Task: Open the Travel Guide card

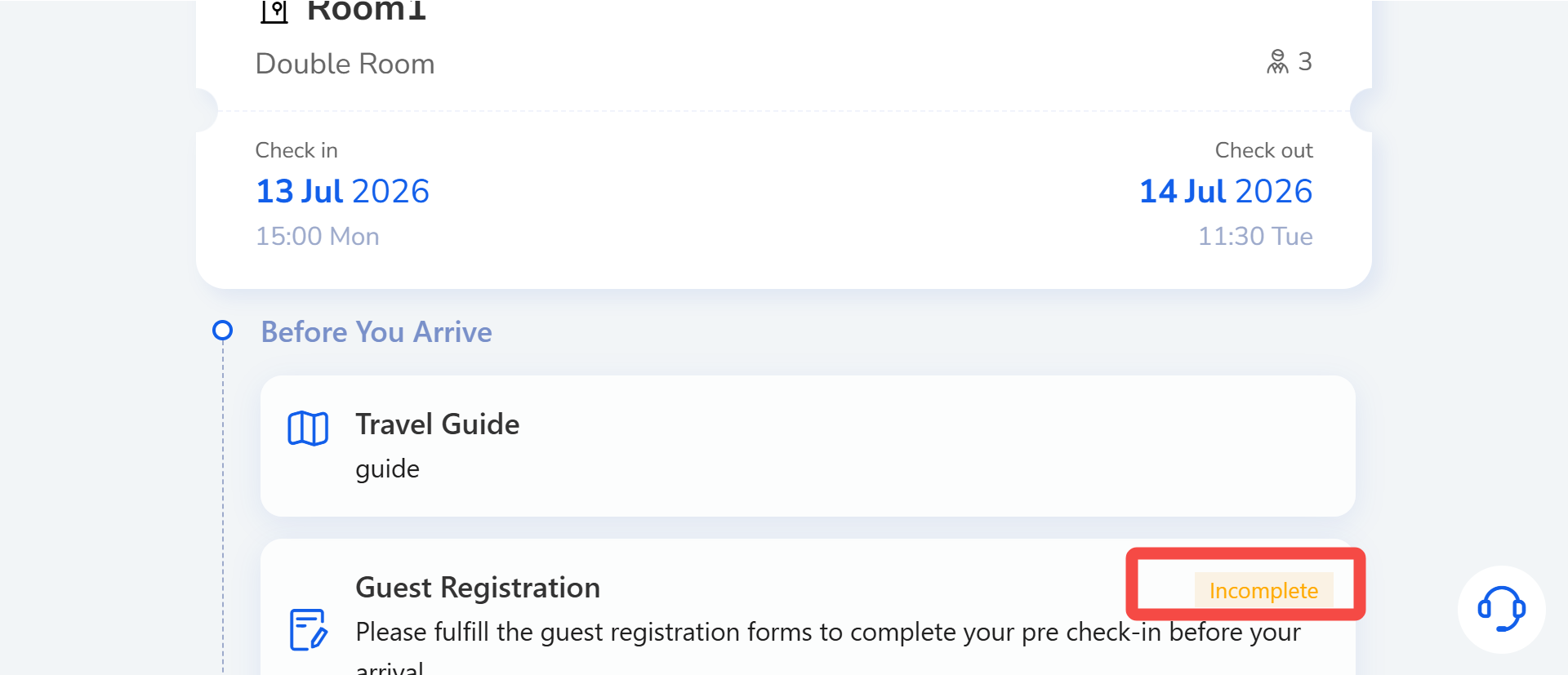Action: pos(808,446)
